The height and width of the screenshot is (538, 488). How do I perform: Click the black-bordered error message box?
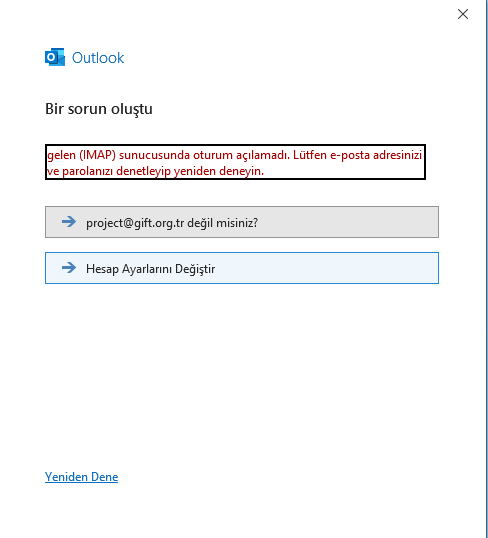coord(235,162)
